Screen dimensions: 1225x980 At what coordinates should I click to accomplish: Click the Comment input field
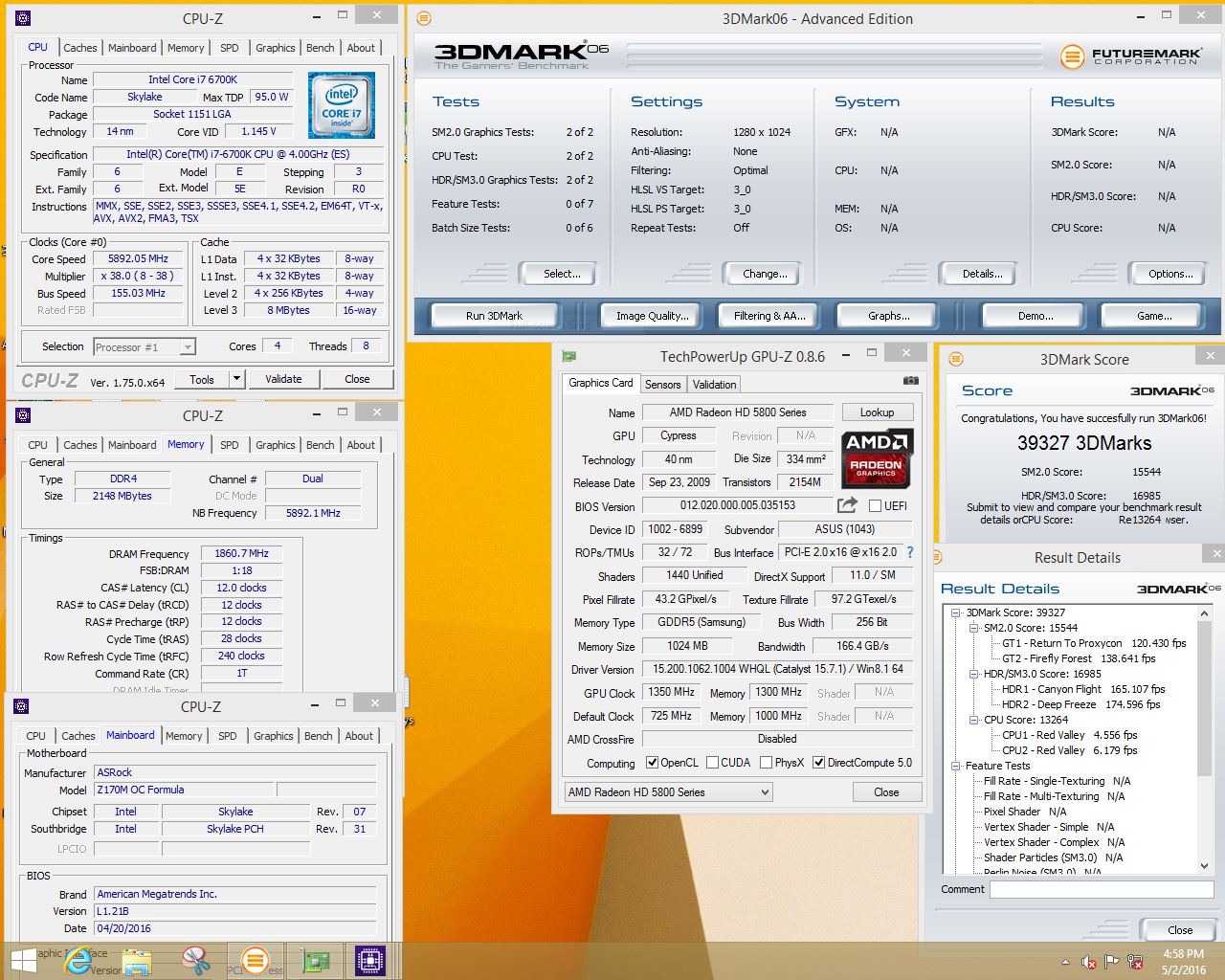pyautogui.click(x=1102, y=889)
